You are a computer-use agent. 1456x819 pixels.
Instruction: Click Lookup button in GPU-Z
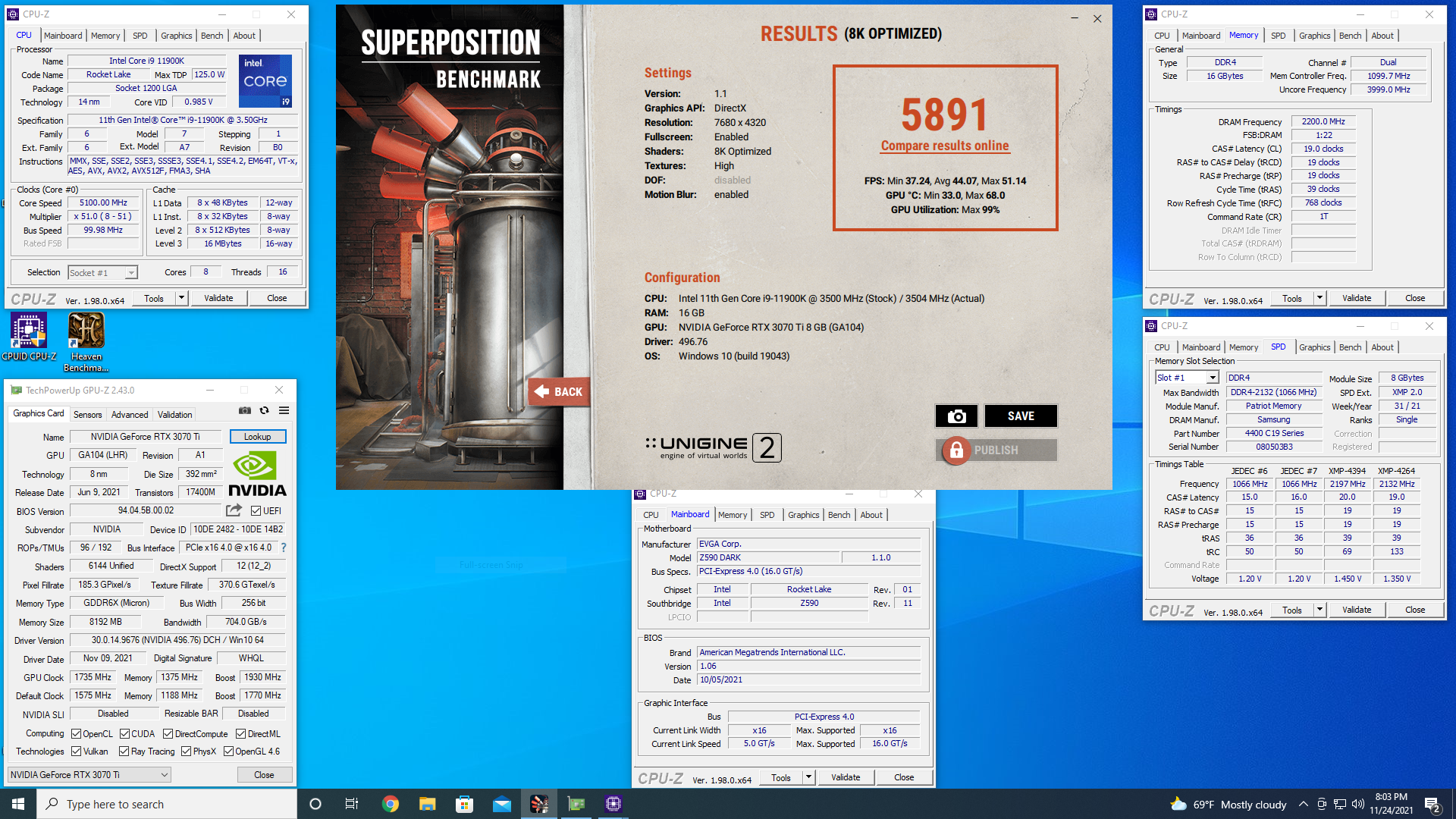[x=257, y=437]
